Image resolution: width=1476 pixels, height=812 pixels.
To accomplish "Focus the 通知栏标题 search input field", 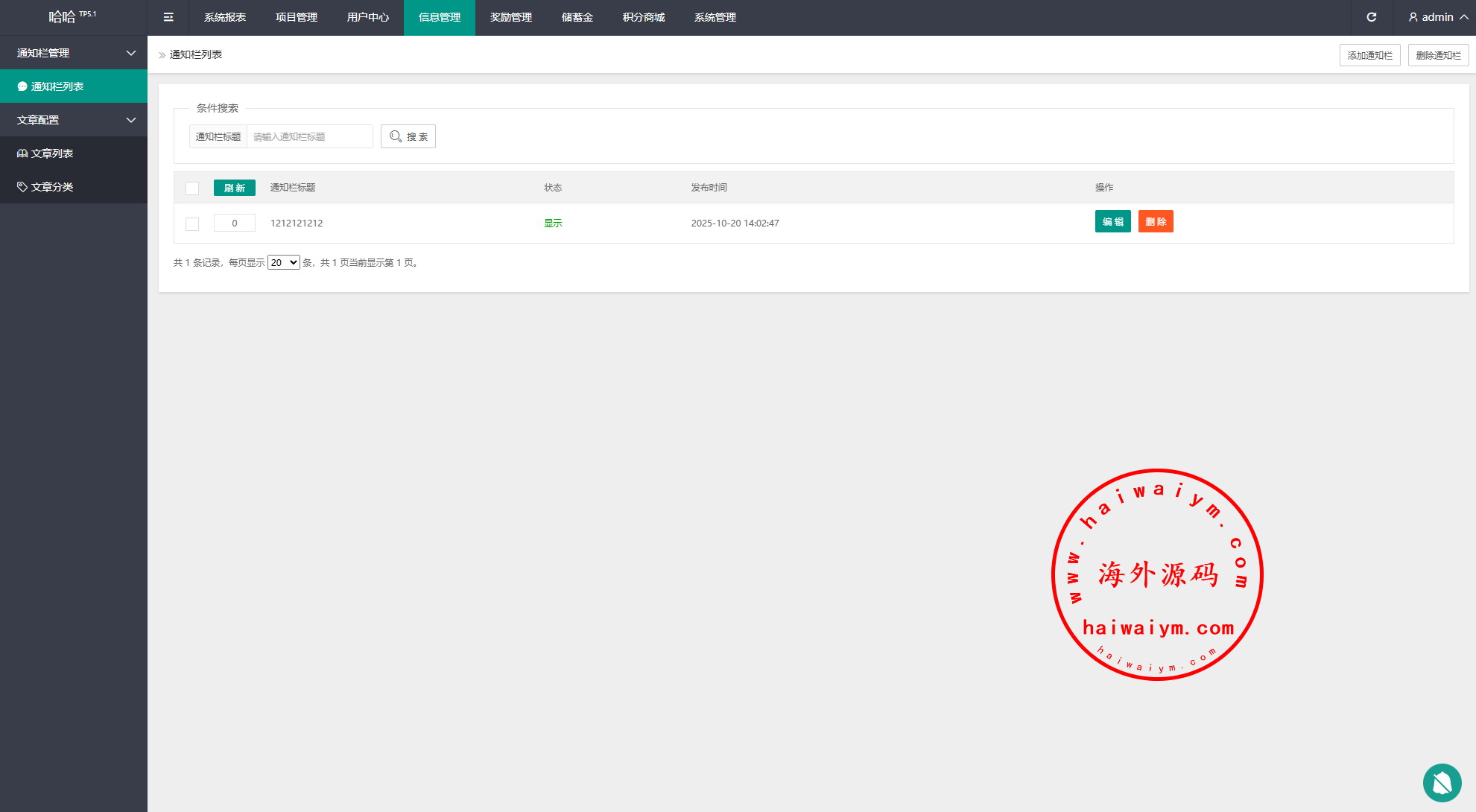I will click(309, 137).
